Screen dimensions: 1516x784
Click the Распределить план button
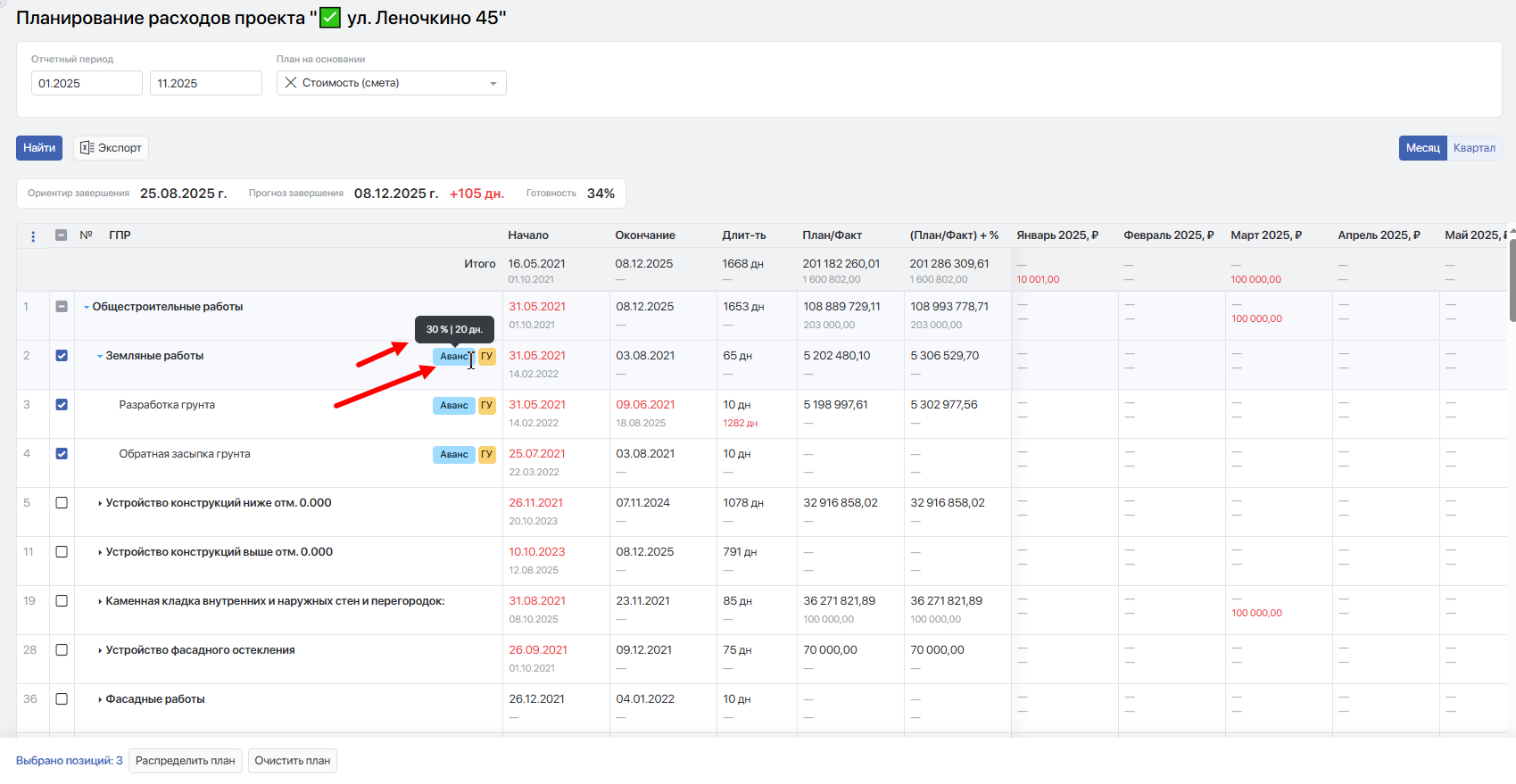point(185,761)
